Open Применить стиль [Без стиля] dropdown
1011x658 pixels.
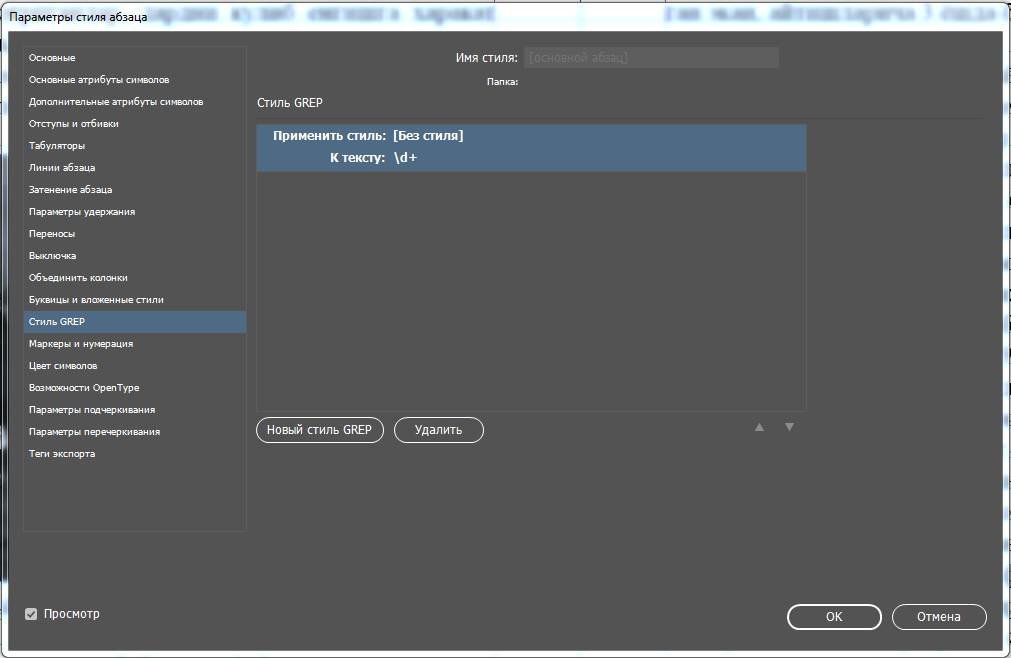[428, 136]
